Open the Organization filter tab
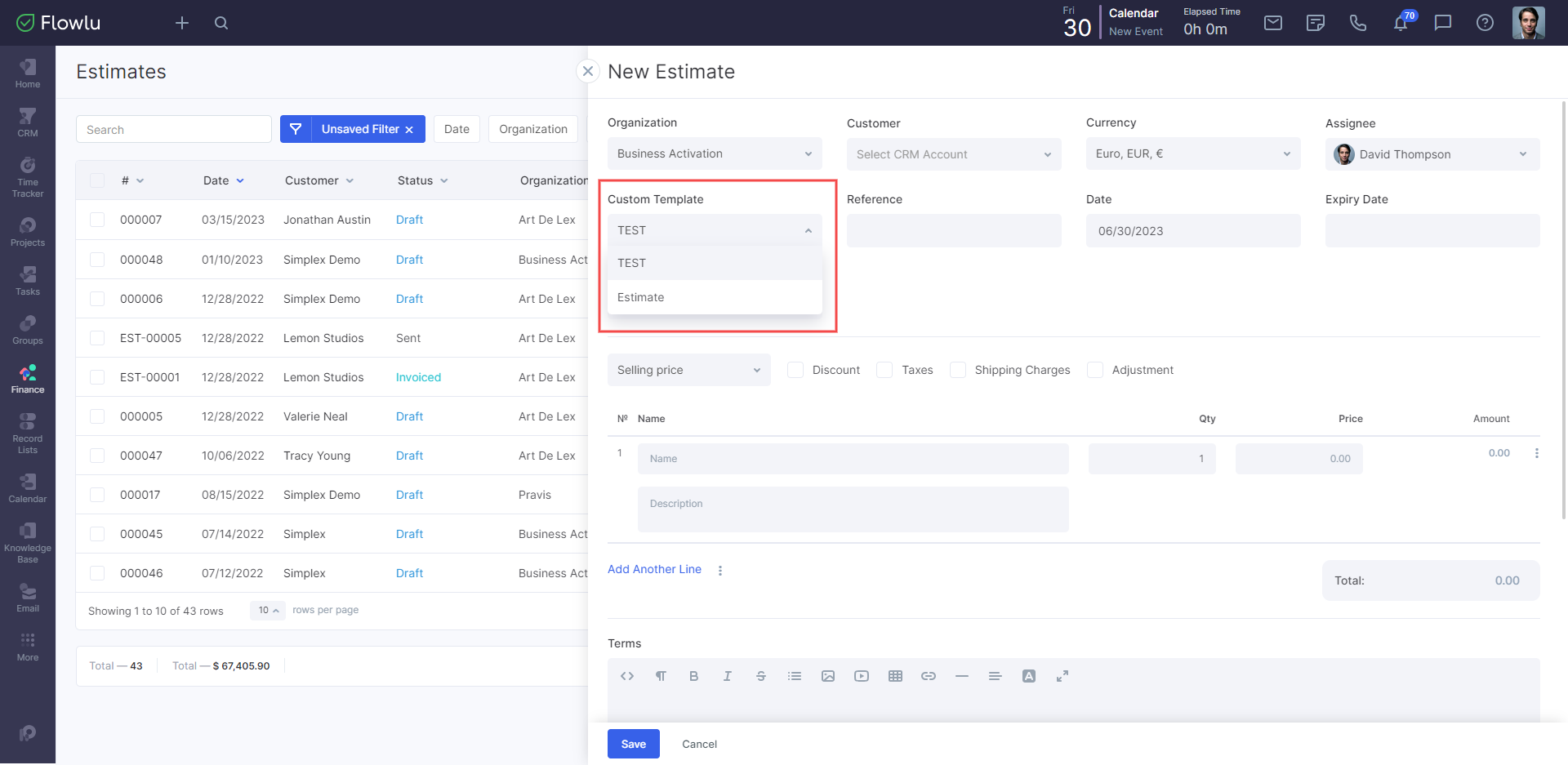The height and width of the screenshot is (765, 1568). click(533, 129)
